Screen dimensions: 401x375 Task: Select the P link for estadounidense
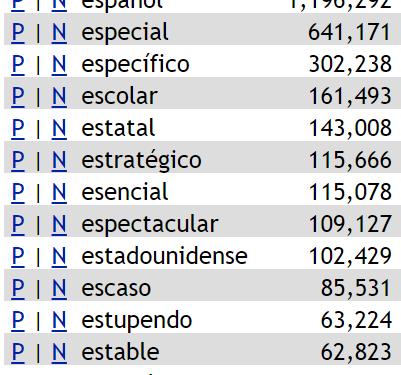click(x=18, y=256)
